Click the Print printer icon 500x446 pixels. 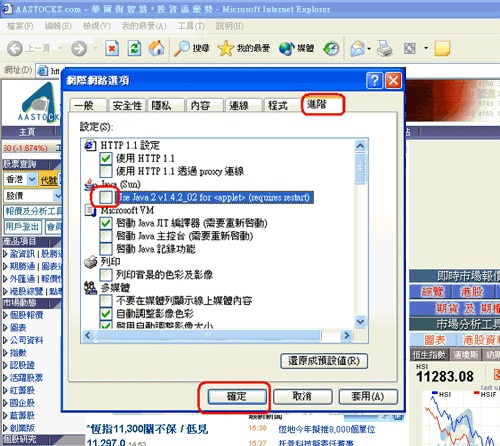click(385, 49)
